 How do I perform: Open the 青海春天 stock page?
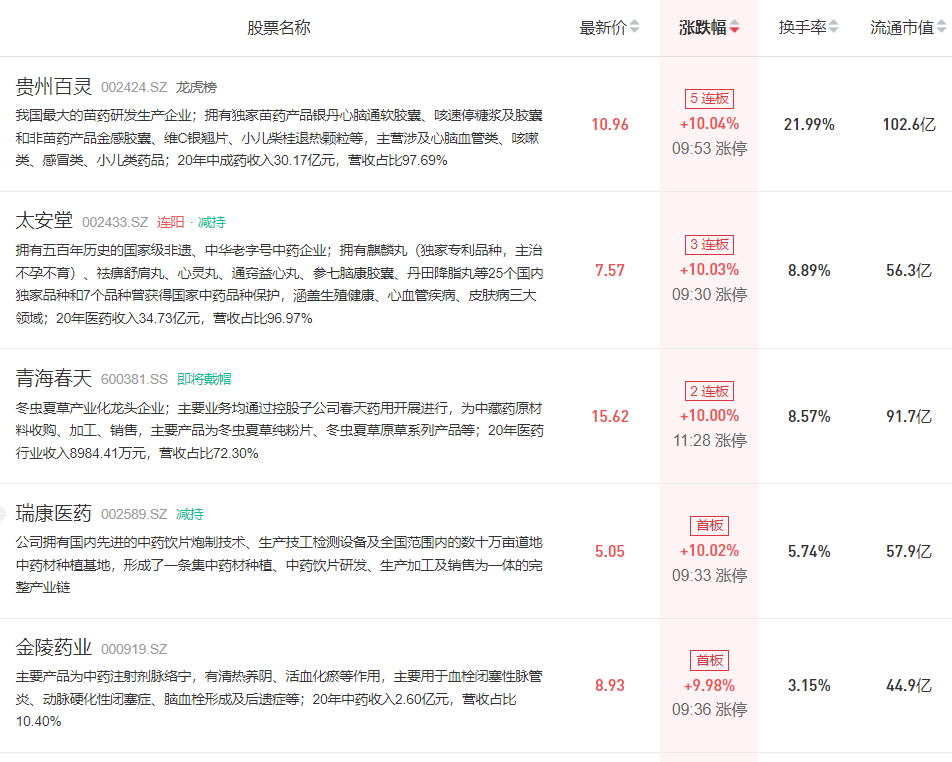(53, 379)
